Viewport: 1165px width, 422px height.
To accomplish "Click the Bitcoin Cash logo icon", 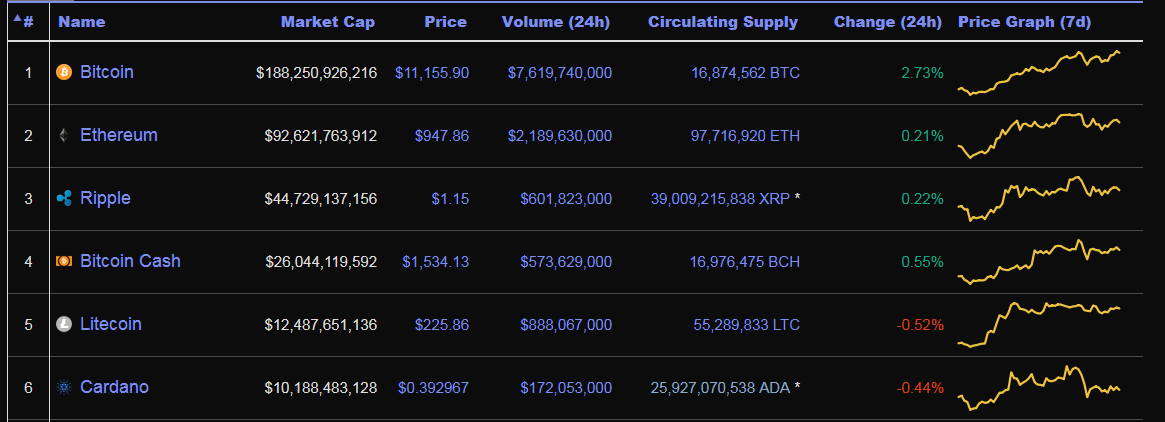I will [64, 262].
